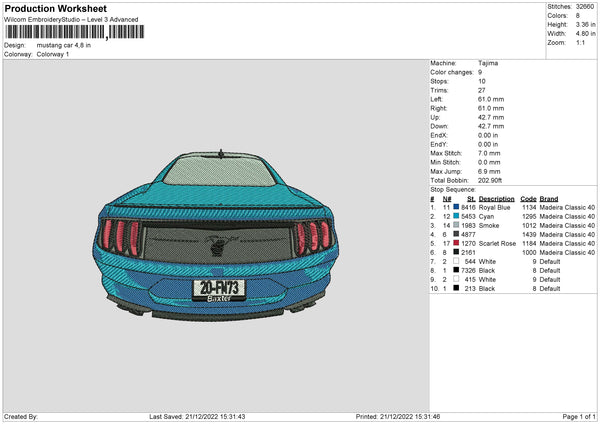Click the Description column header

click(x=496, y=199)
